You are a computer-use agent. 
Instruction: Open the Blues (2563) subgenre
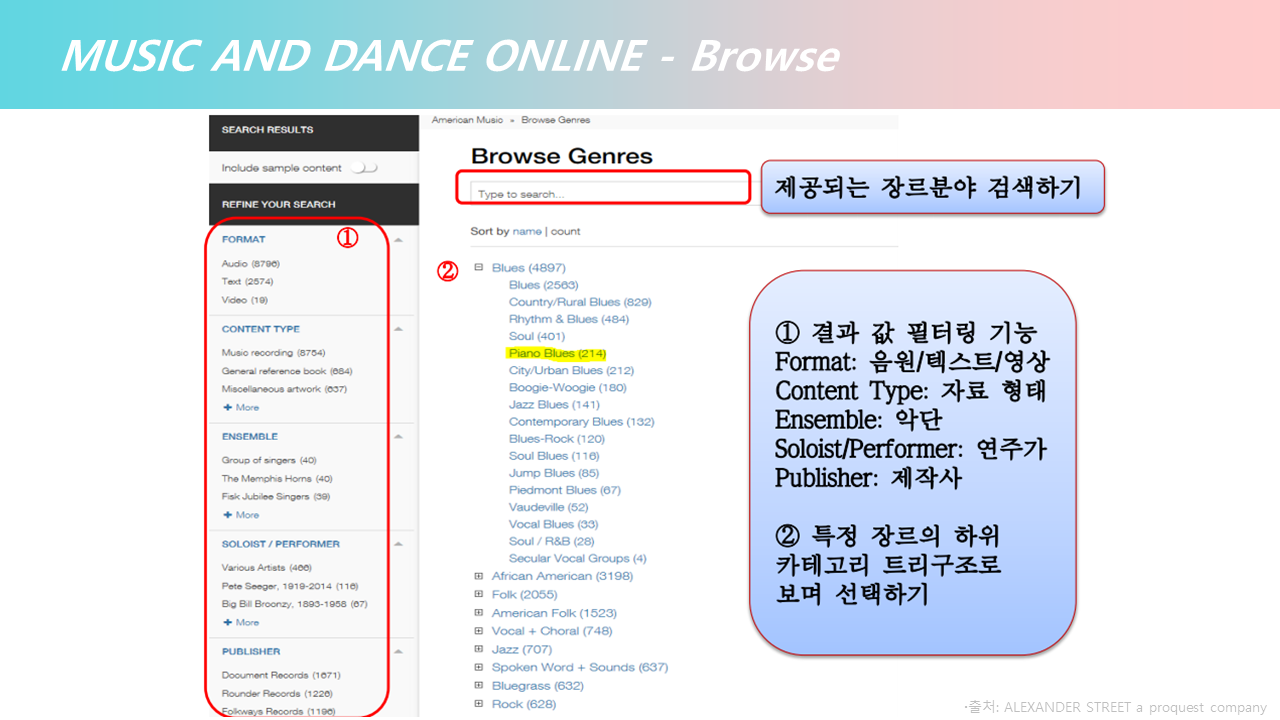pyautogui.click(x=544, y=285)
